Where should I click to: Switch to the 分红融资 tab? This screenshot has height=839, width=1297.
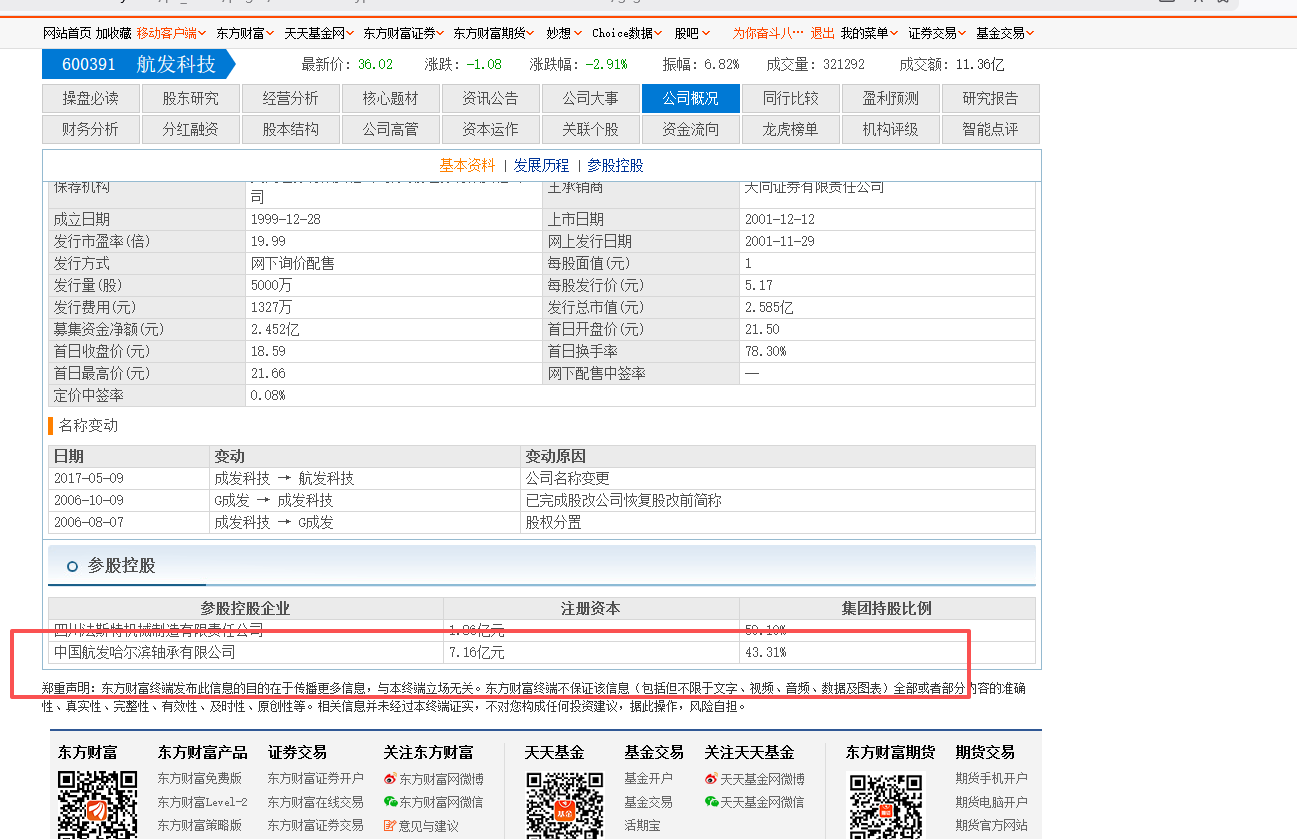tap(191, 129)
